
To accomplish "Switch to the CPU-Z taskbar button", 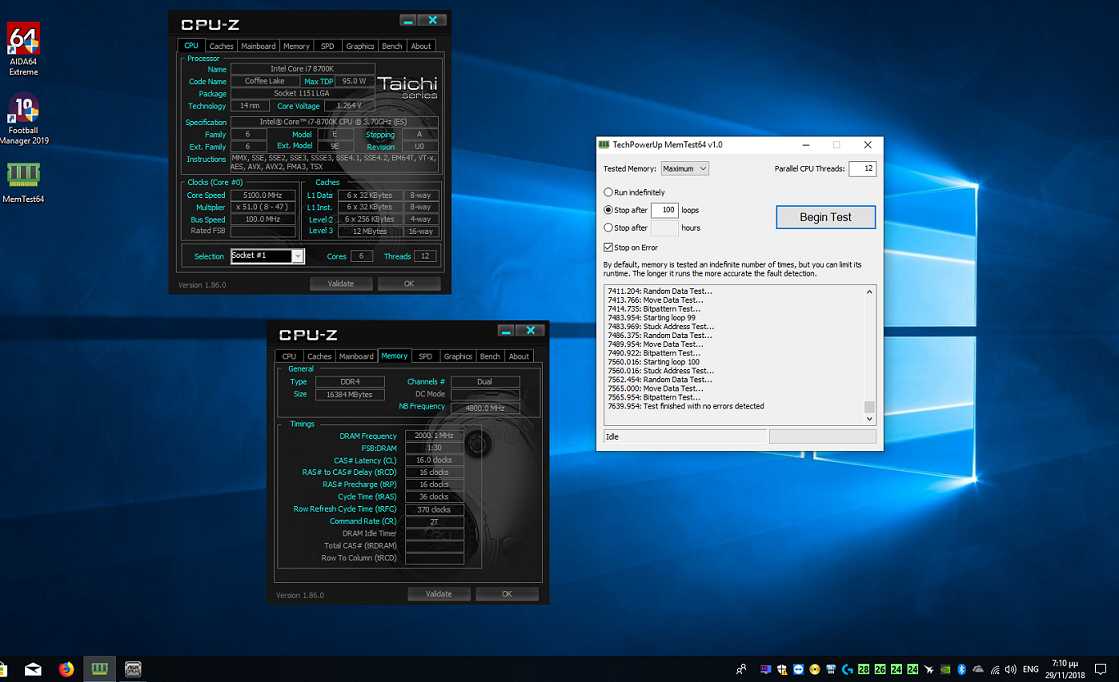I will (133, 669).
